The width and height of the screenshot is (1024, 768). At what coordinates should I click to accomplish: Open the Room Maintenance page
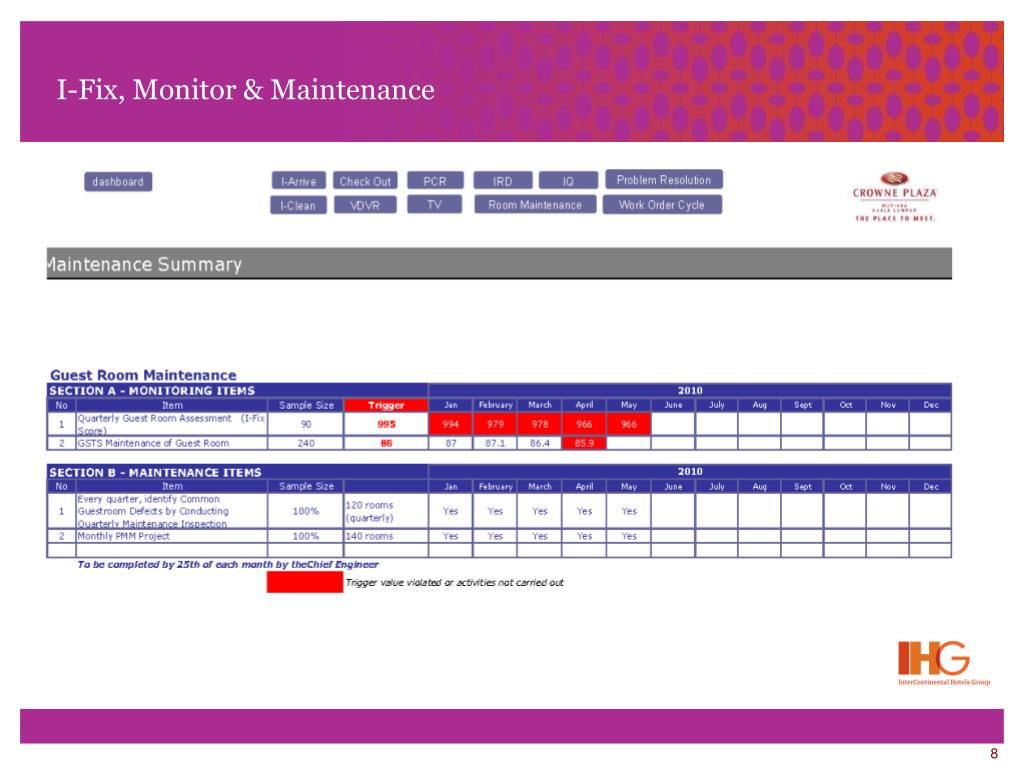535,204
